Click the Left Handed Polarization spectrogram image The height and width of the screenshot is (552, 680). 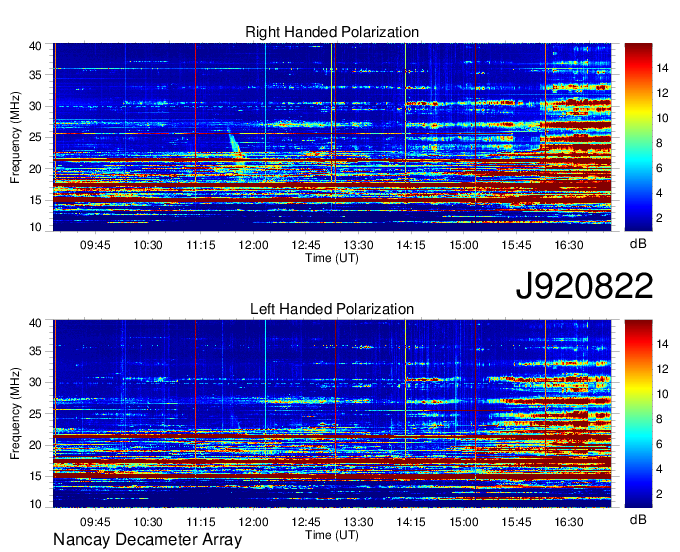click(x=332, y=414)
